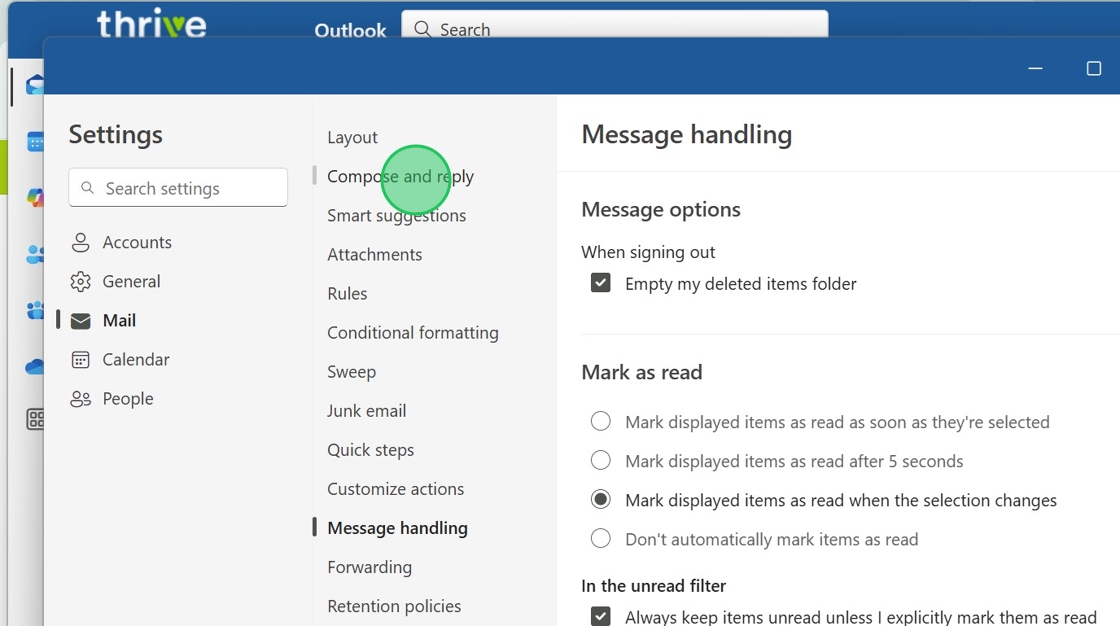
Task: Open Compose and reply settings
Action: tap(400, 177)
